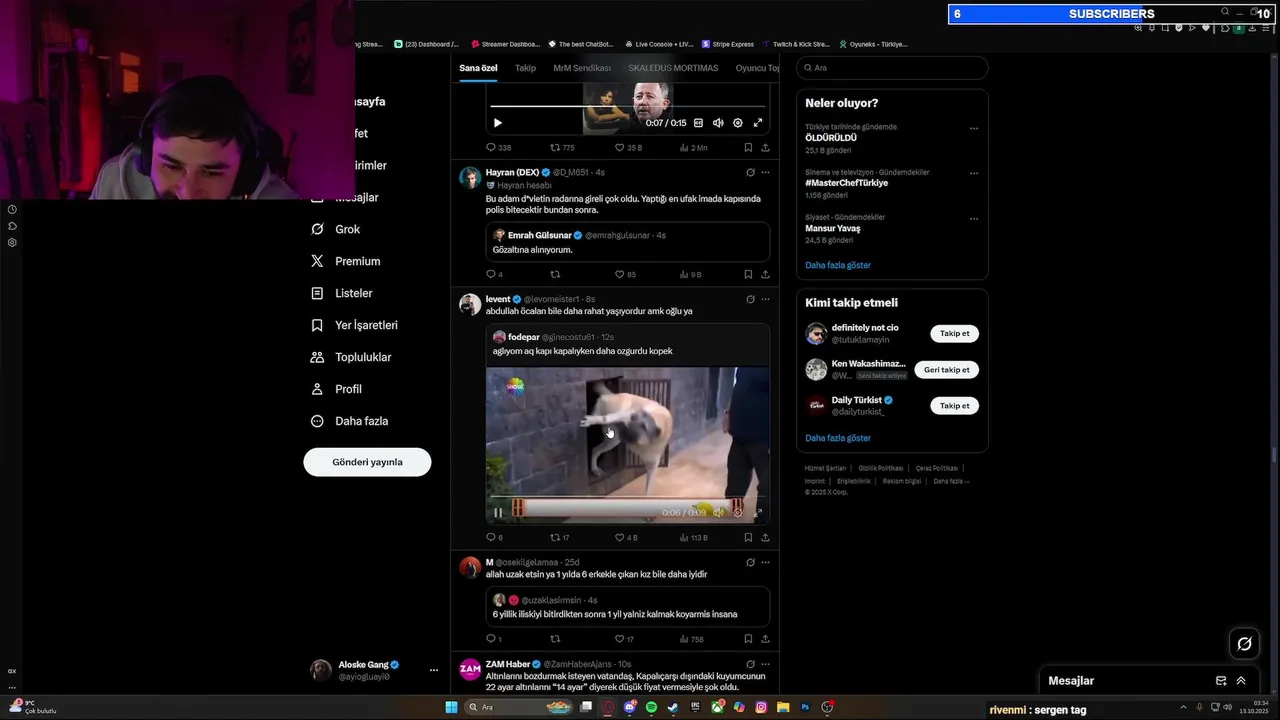Reply to the Hayran (DEX) post
The image size is (1280, 720).
(x=494, y=274)
